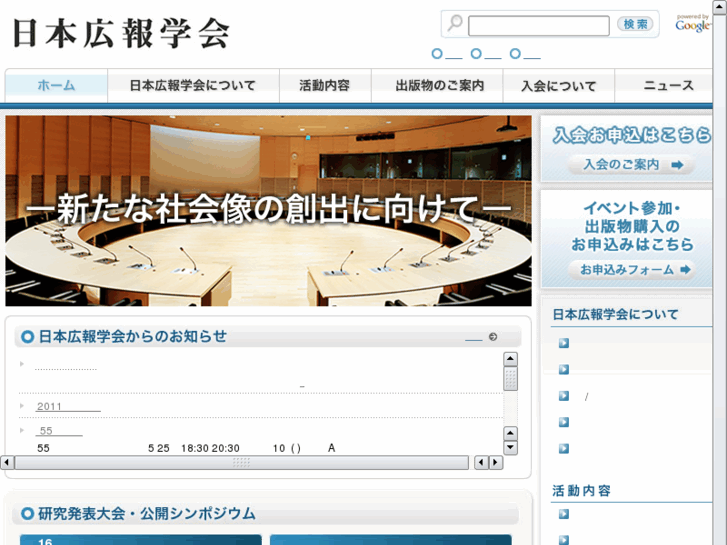Click the underlined 55 news link

point(59,431)
